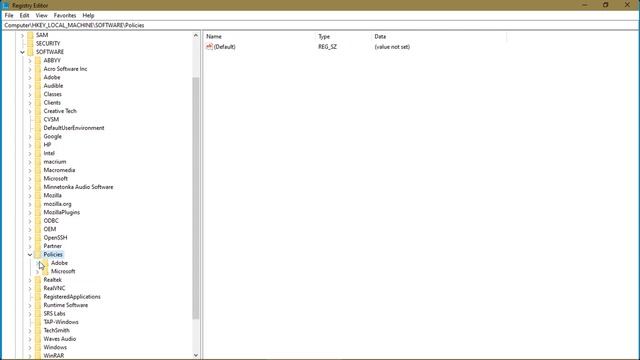Expand the SAM key
640x360 pixels.
pyautogui.click(x=22, y=35)
